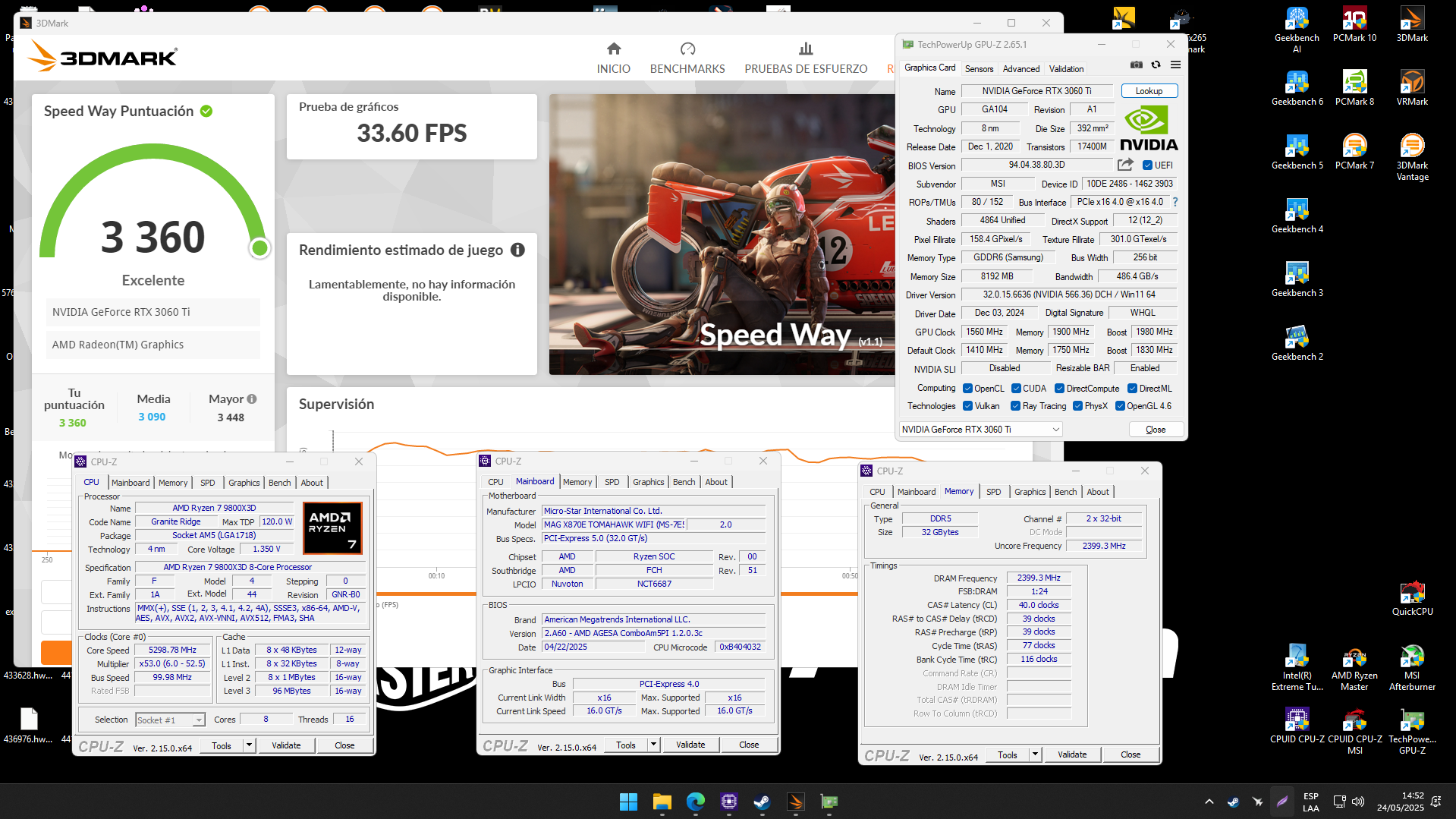This screenshot has width=1456, height=819.
Task: Toggle DirectML checkbox in GPU-Z
Action: [x=1132, y=389]
